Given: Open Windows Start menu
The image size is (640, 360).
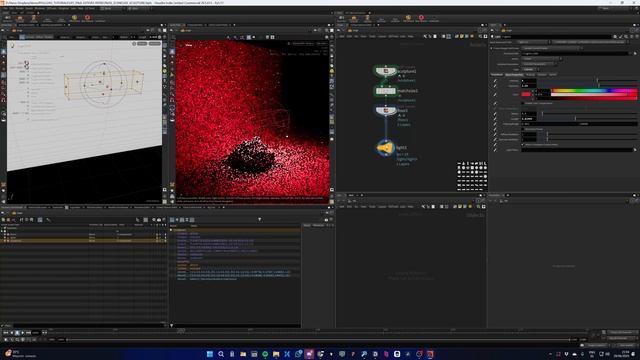Looking at the screenshot, I should coord(210,354).
